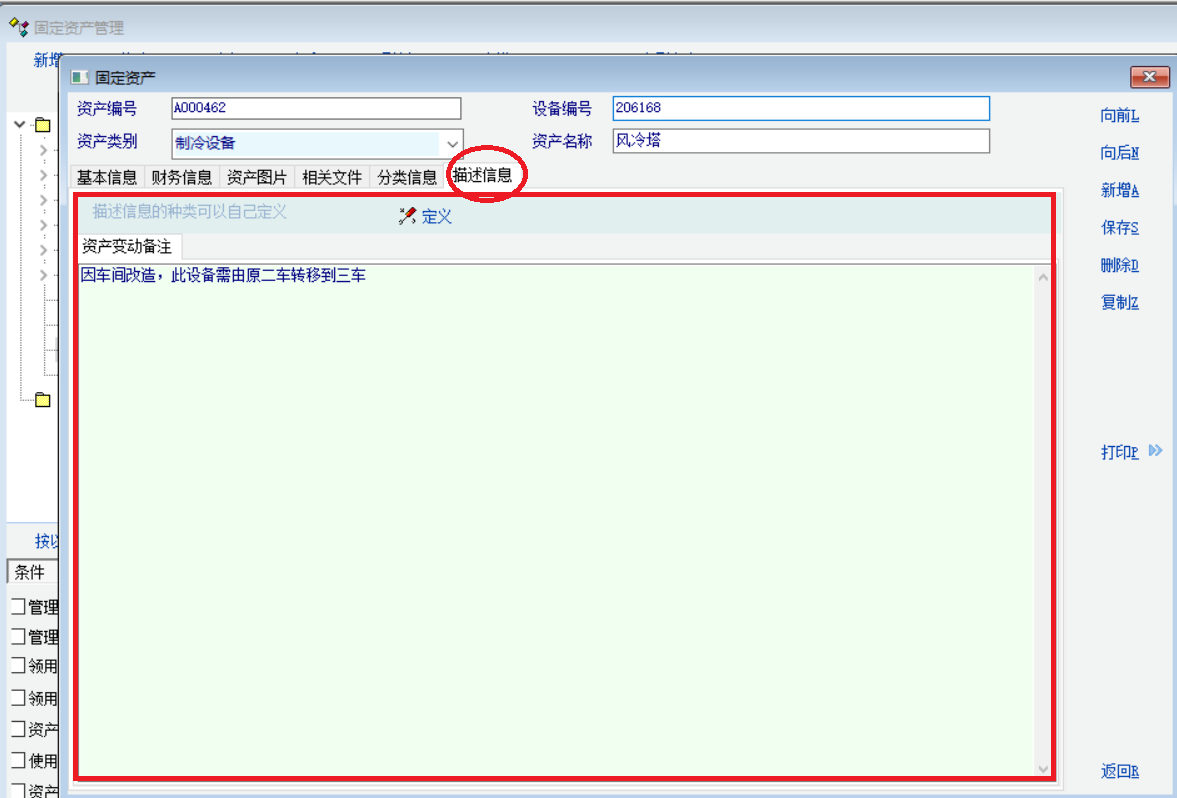The width and height of the screenshot is (1177, 798).
Task: Select the bottom yellow folder in the tree
Action: 42,400
